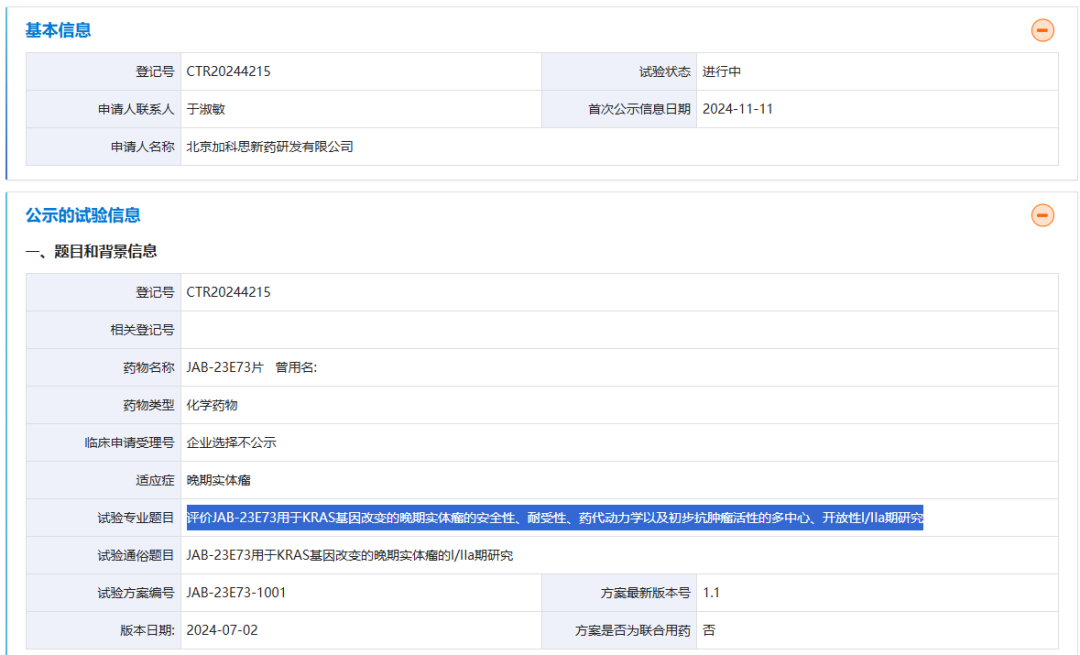
Task: Click applicant contact name 于淑敏
Action: (x=206, y=109)
